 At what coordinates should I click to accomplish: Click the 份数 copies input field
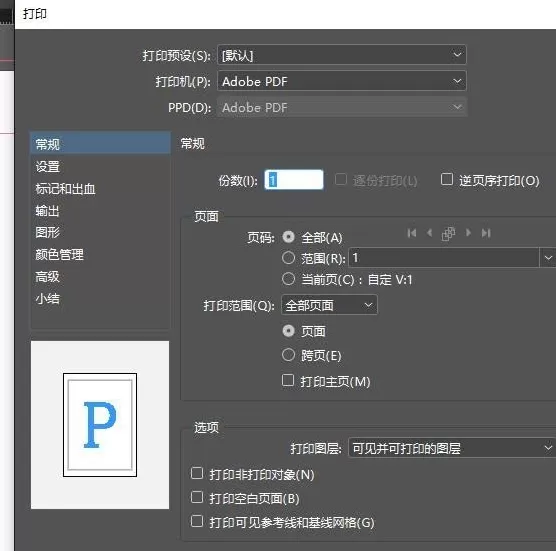click(x=294, y=180)
